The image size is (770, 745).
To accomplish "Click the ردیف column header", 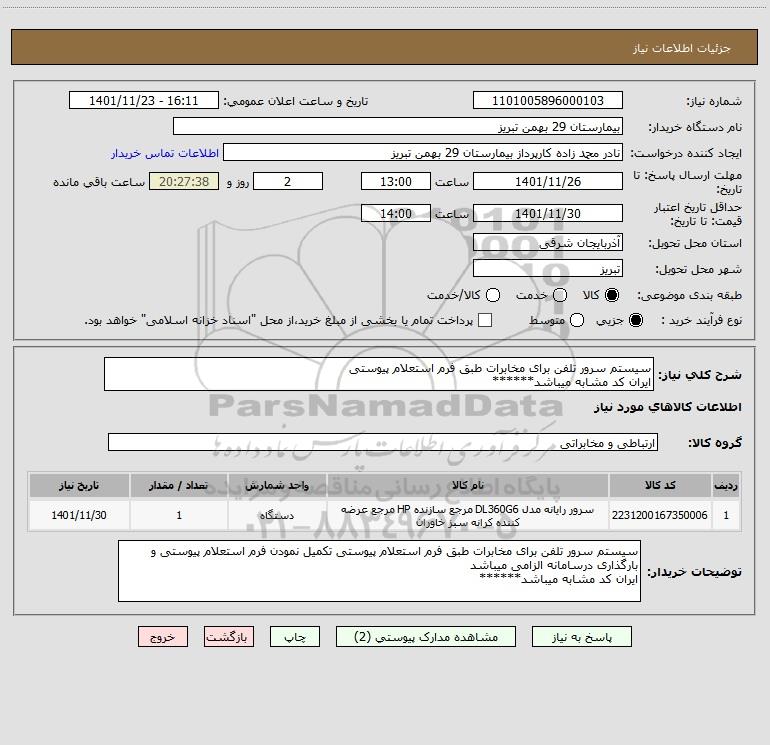I will 726,485.
